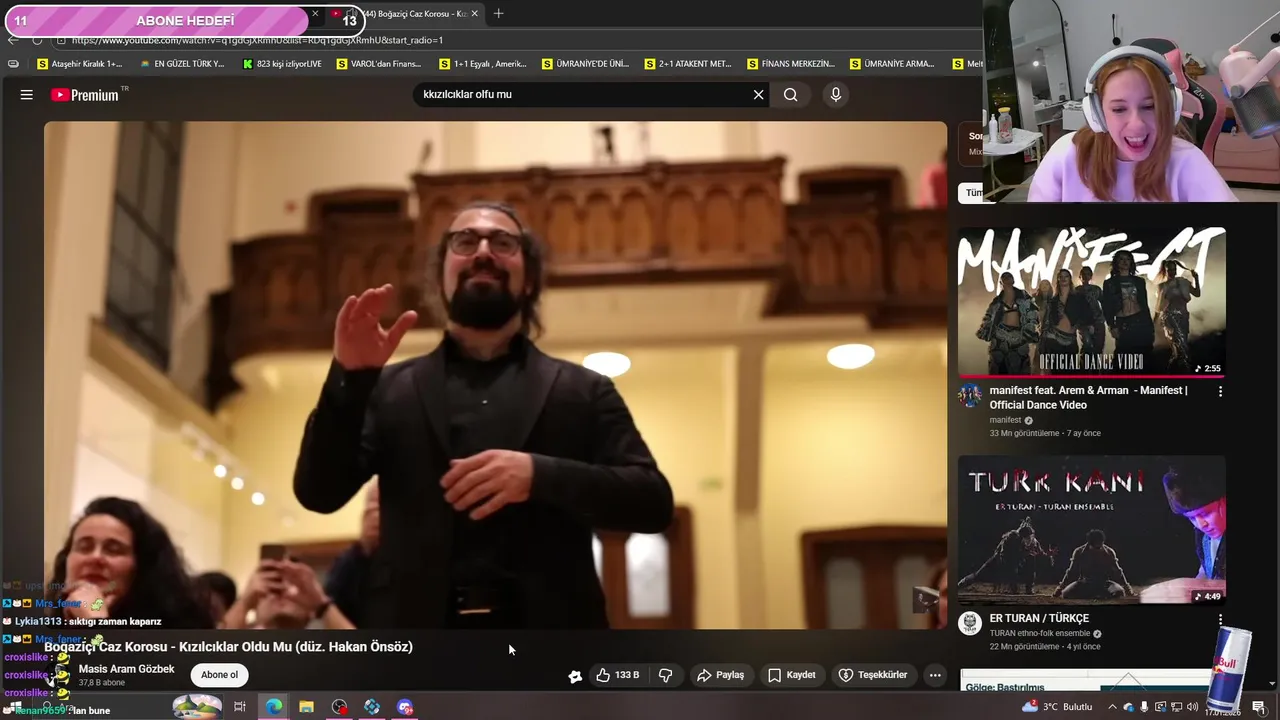Open the Discord taskbar icon
Viewport: 1280px width, 720px height.
[x=405, y=707]
